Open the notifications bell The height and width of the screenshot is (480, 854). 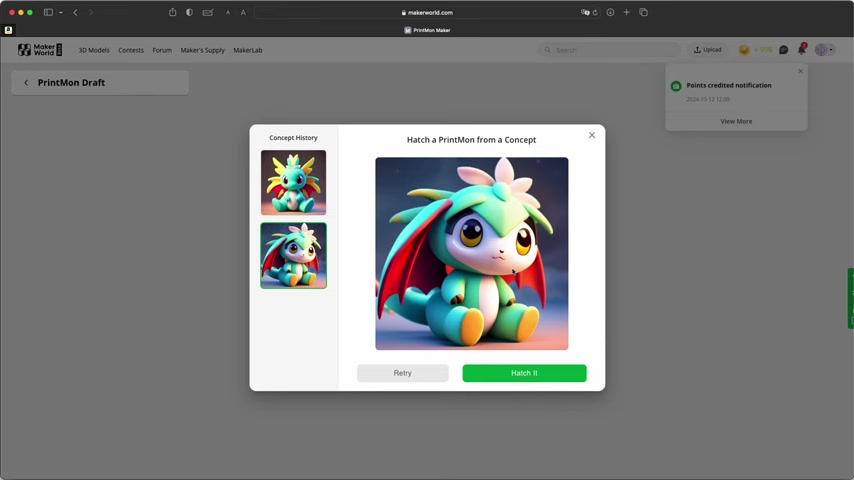click(x=802, y=50)
